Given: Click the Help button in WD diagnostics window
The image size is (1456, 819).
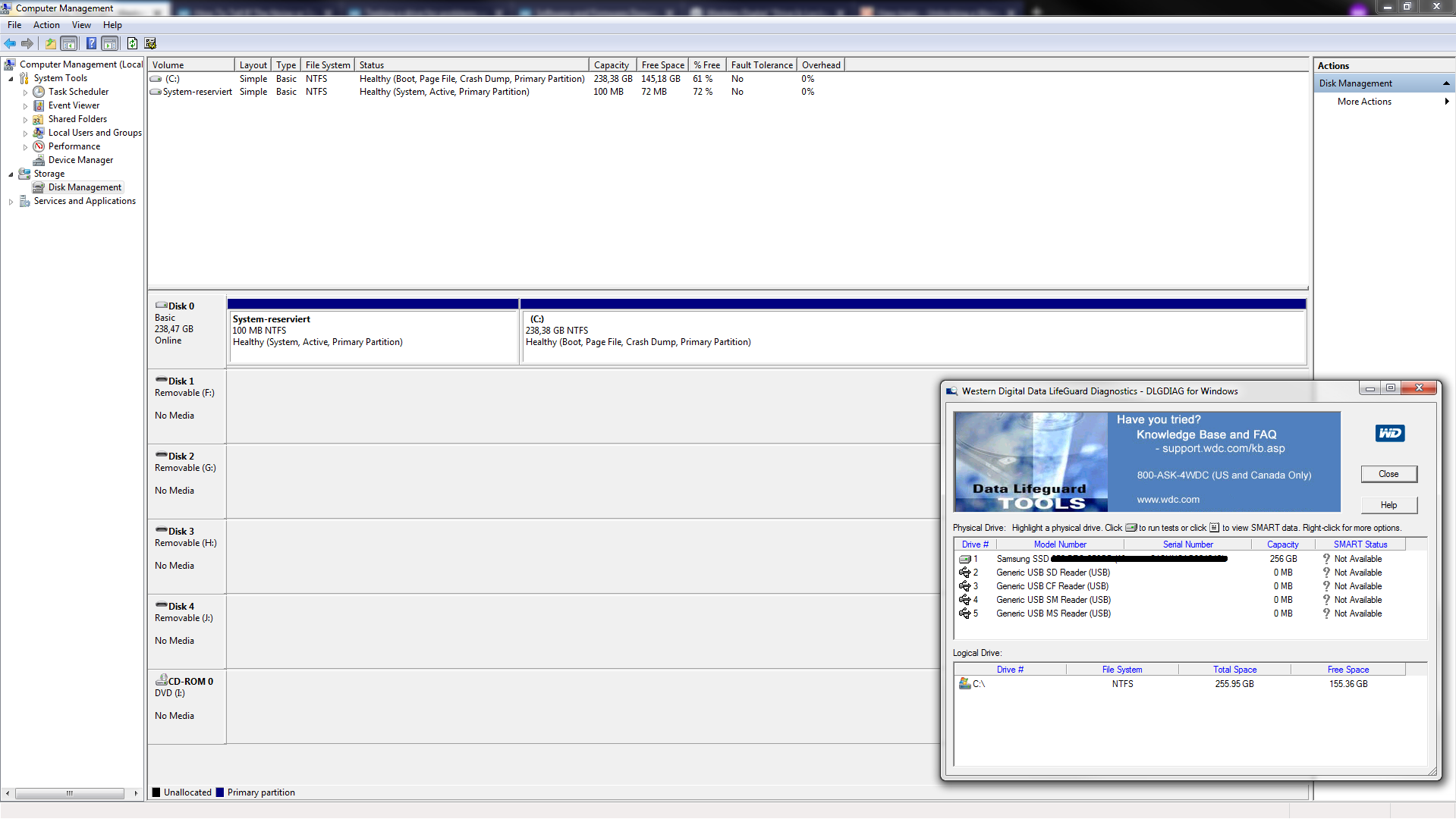Looking at the screenshot, I should tap(1388, 505).
